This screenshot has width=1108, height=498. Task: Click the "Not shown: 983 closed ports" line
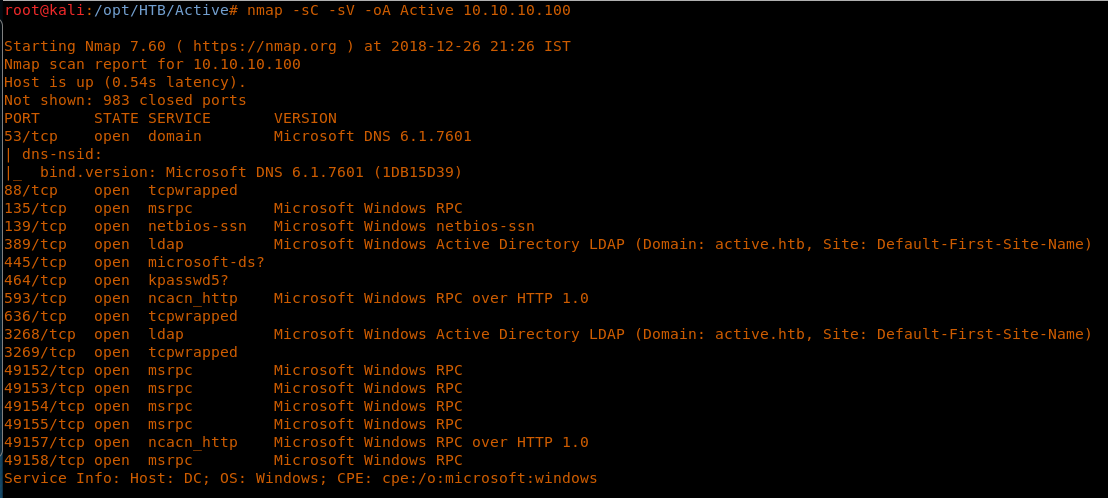(x=125, y=100)
